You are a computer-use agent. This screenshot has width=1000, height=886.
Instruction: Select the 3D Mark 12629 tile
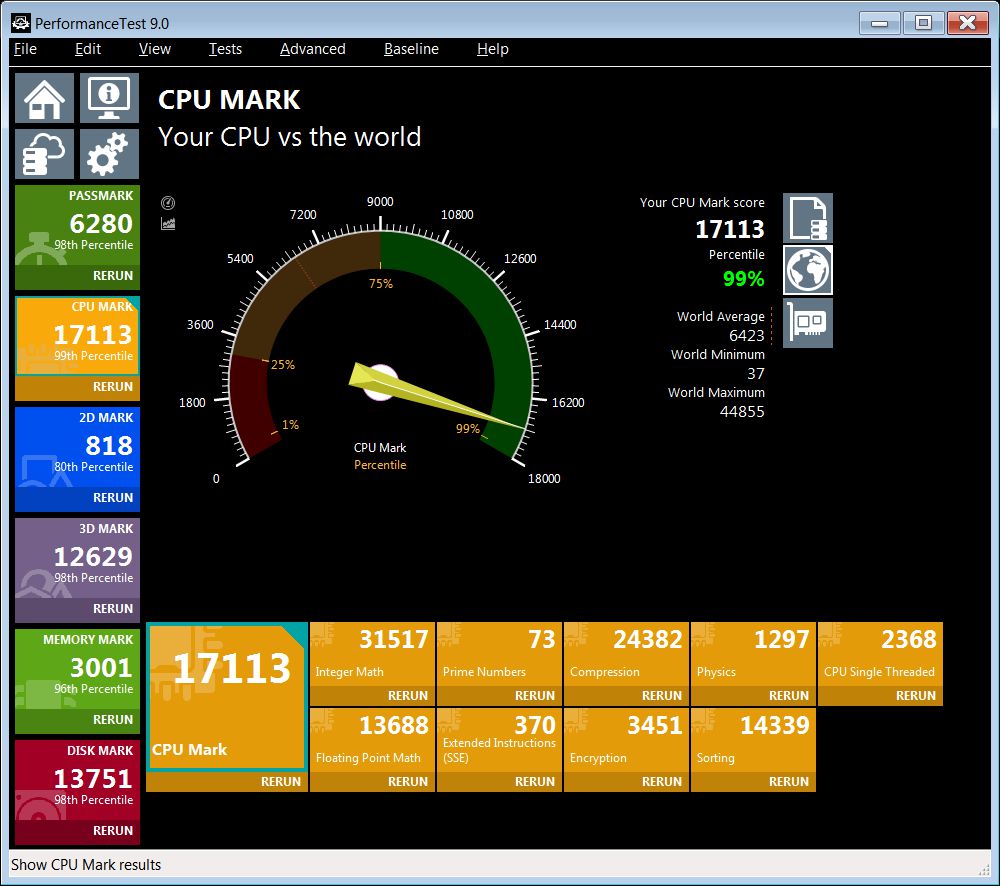point(77,557)
